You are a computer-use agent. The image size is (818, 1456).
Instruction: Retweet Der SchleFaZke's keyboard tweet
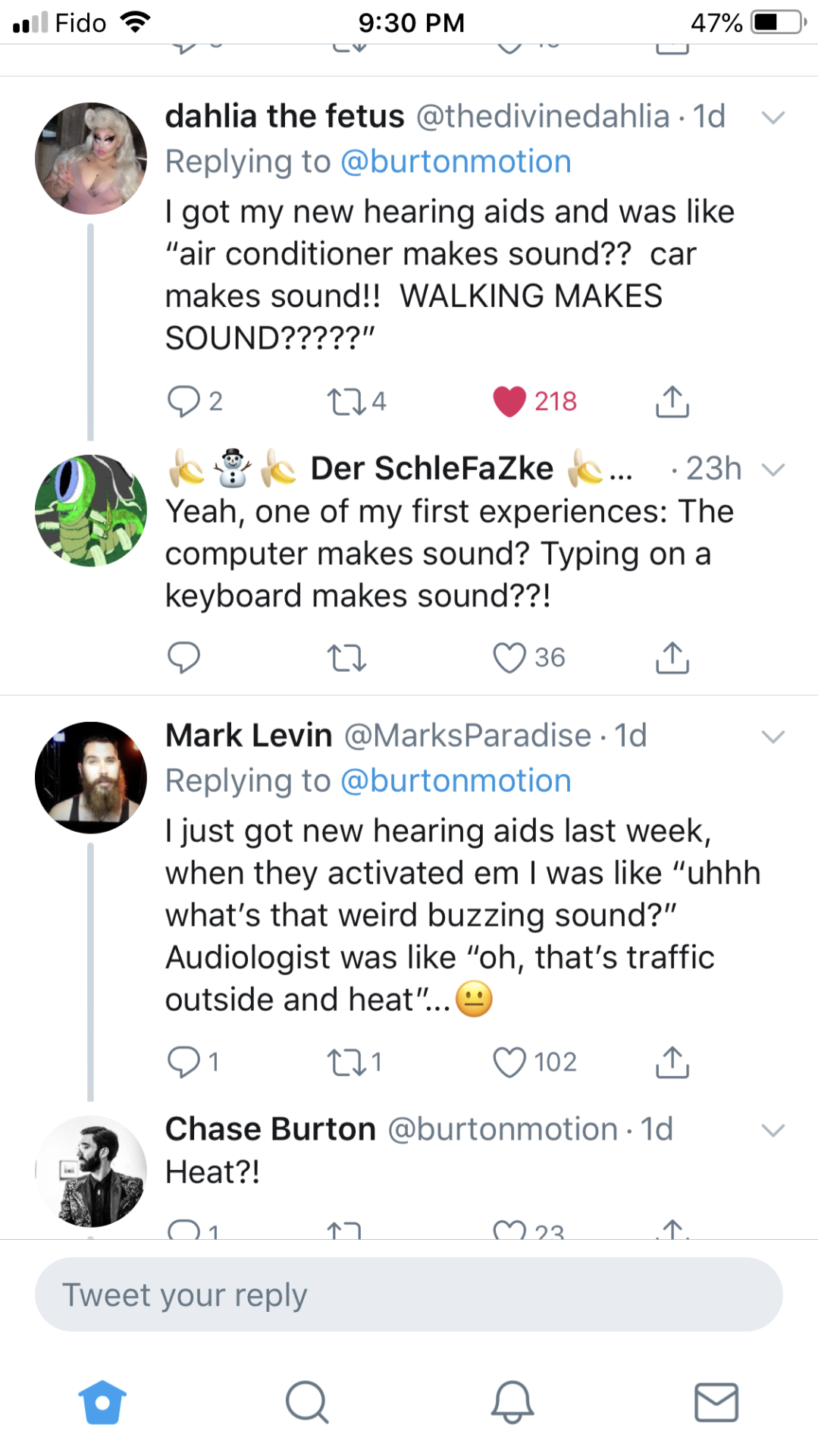(x=346, y=657)
